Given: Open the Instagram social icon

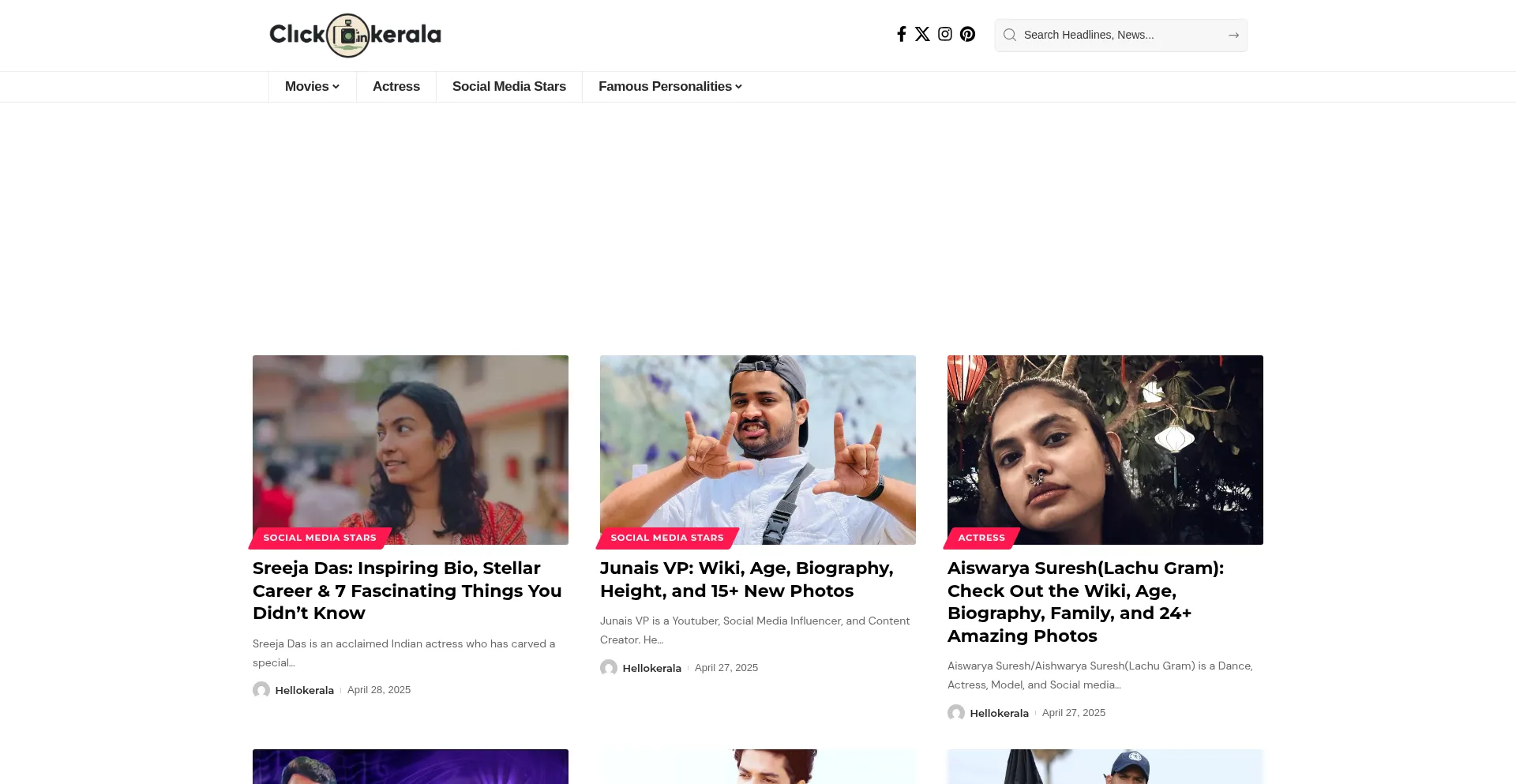Looking at the screenshot, I should (945, 34).
